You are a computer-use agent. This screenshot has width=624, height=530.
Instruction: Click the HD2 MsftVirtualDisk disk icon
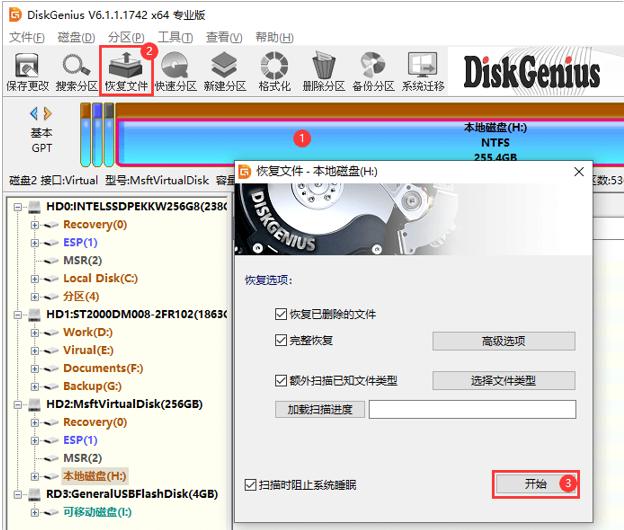[x=34, y=404]
